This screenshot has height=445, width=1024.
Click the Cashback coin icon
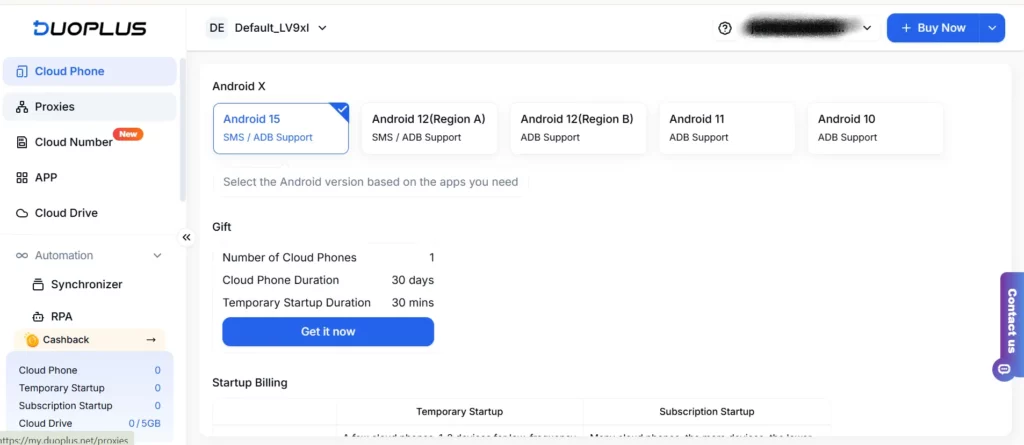31,340
